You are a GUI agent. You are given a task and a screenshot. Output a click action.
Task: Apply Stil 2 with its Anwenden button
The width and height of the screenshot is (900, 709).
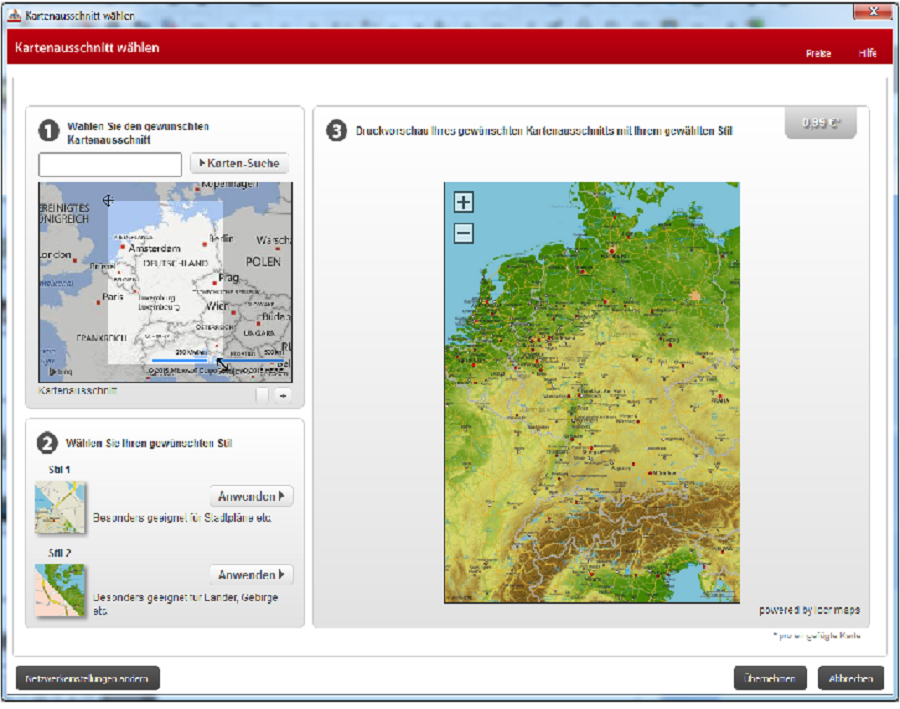(251, 574)
